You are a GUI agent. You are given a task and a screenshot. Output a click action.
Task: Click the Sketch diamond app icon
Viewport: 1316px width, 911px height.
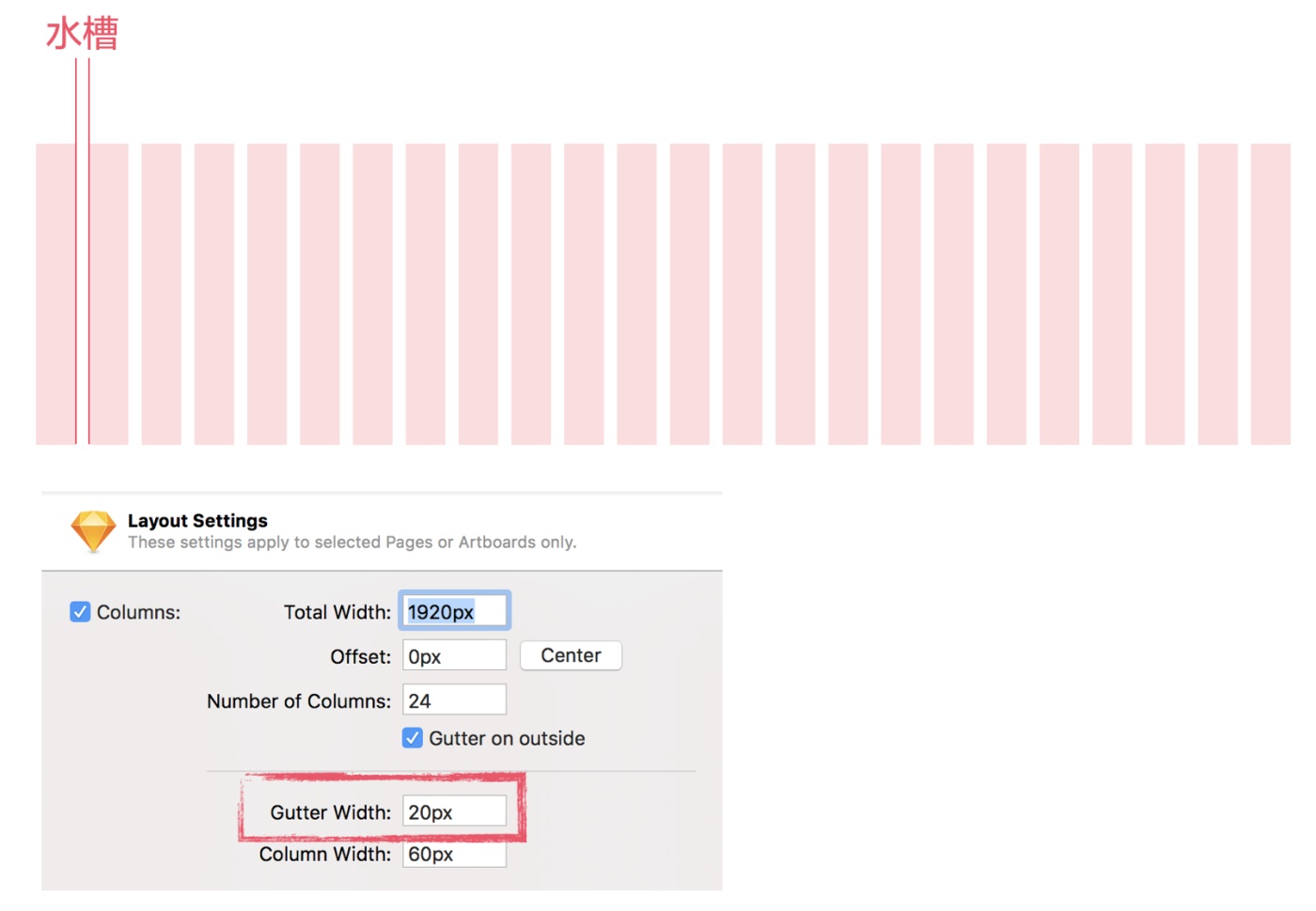(93, 531)
